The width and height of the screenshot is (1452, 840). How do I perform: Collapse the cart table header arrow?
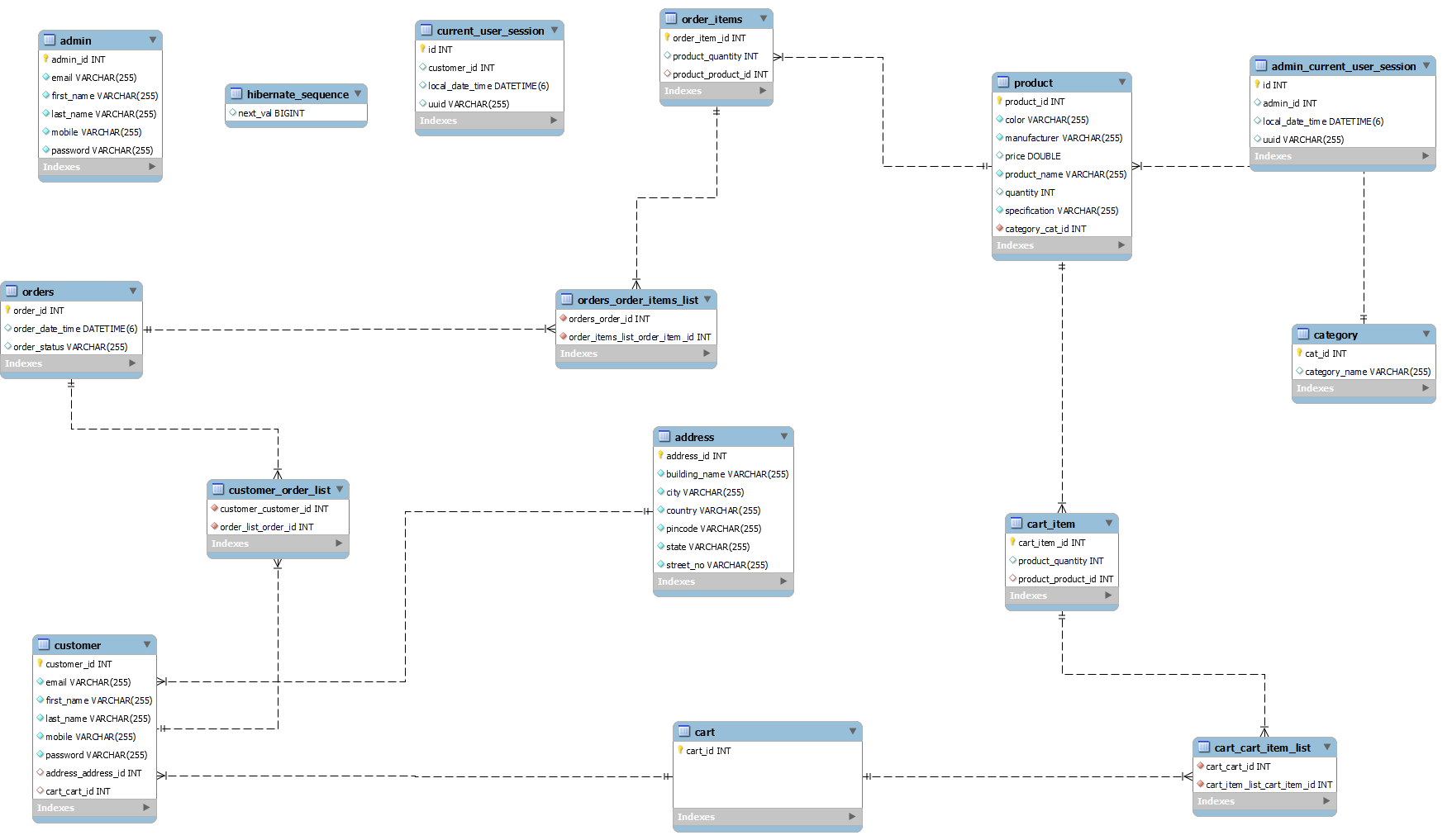pyautogui.click(x=853, y=731)
